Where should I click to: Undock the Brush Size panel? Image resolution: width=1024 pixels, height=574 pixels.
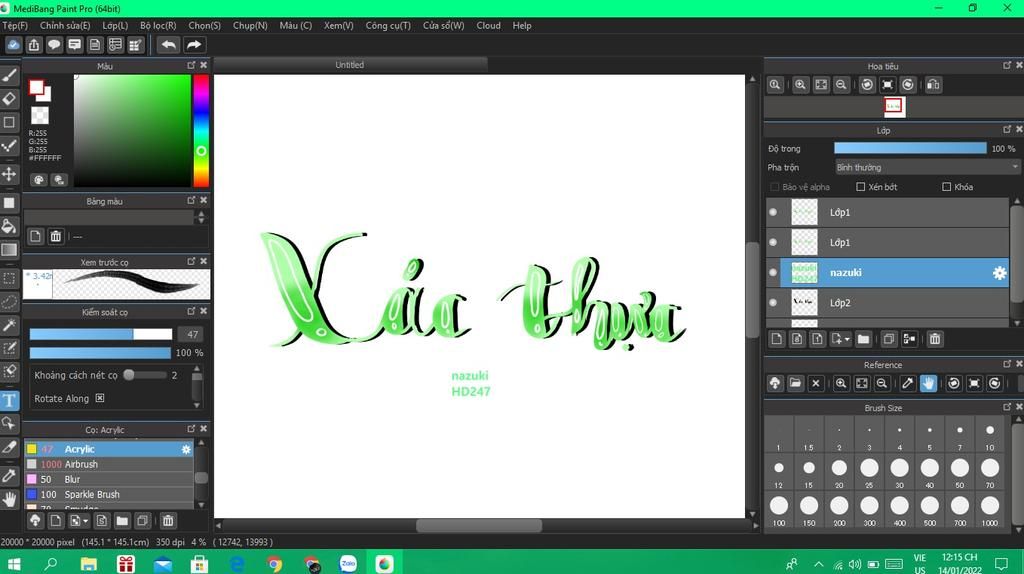tap(1007, 407)
